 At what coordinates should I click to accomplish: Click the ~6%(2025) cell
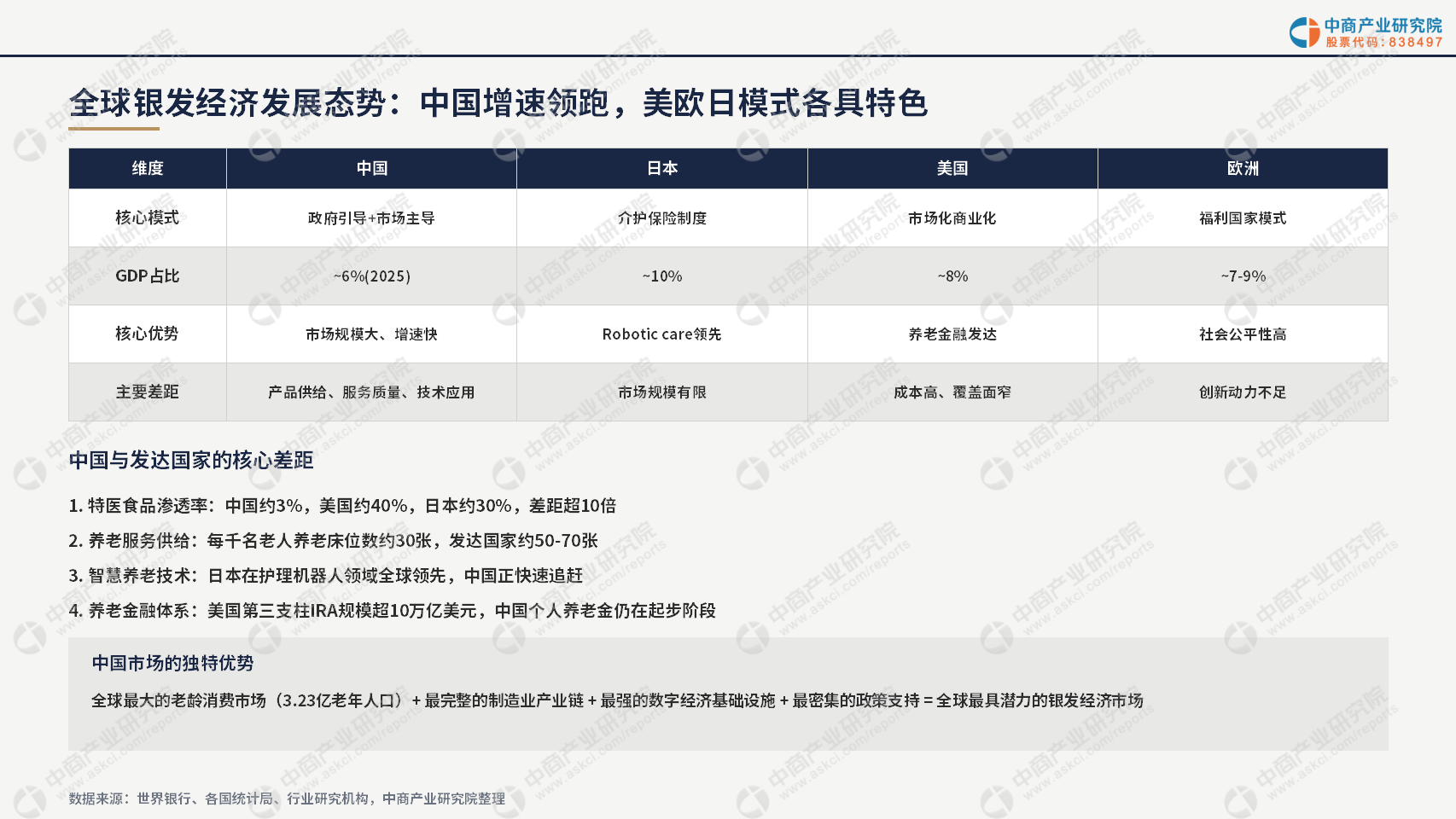pos(372,276)
